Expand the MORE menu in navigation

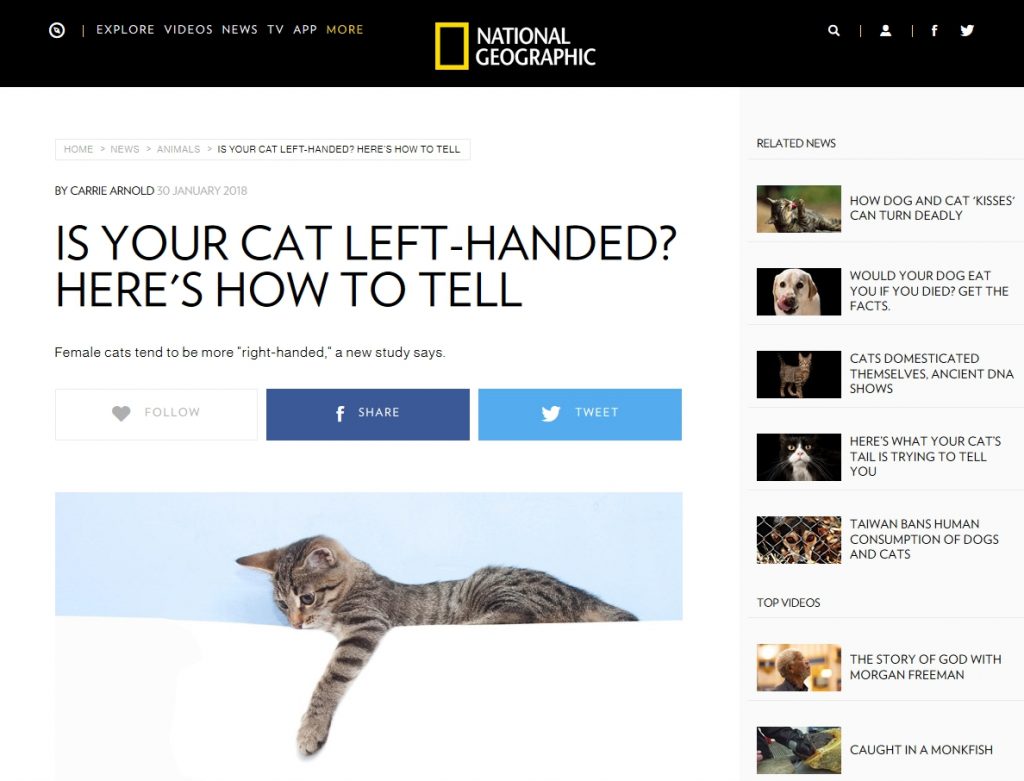(x=345, y=29)
